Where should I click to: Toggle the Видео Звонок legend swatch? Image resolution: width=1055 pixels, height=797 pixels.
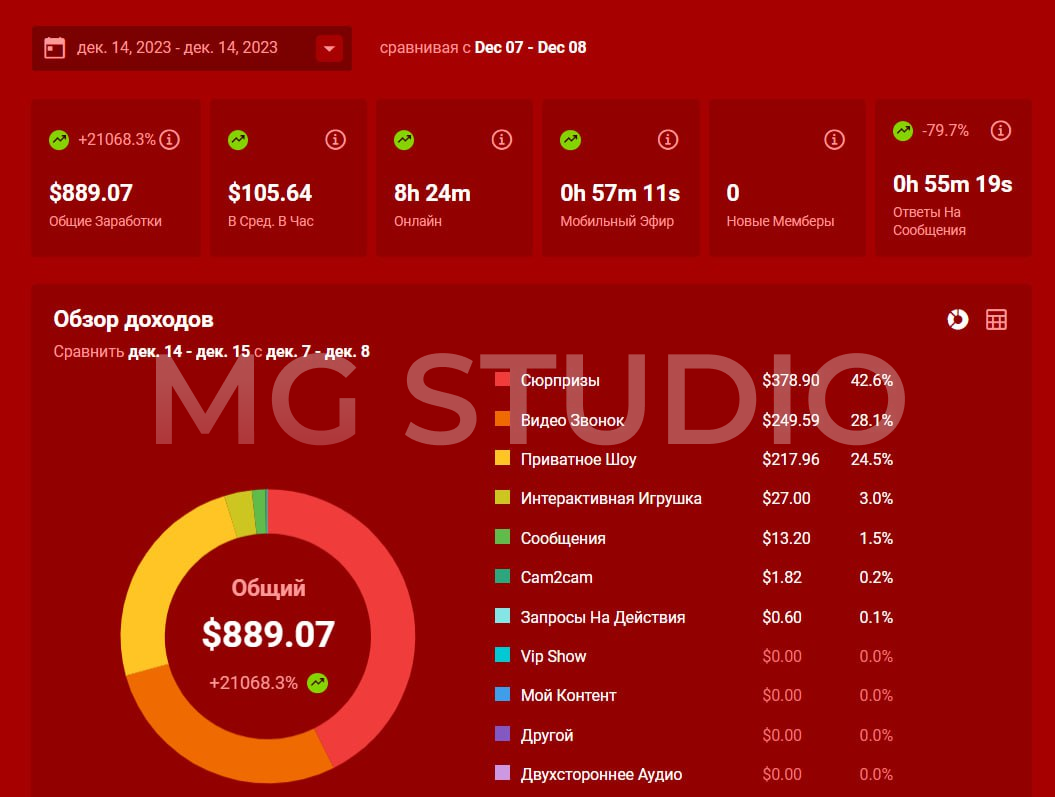[x=503, y=420]
